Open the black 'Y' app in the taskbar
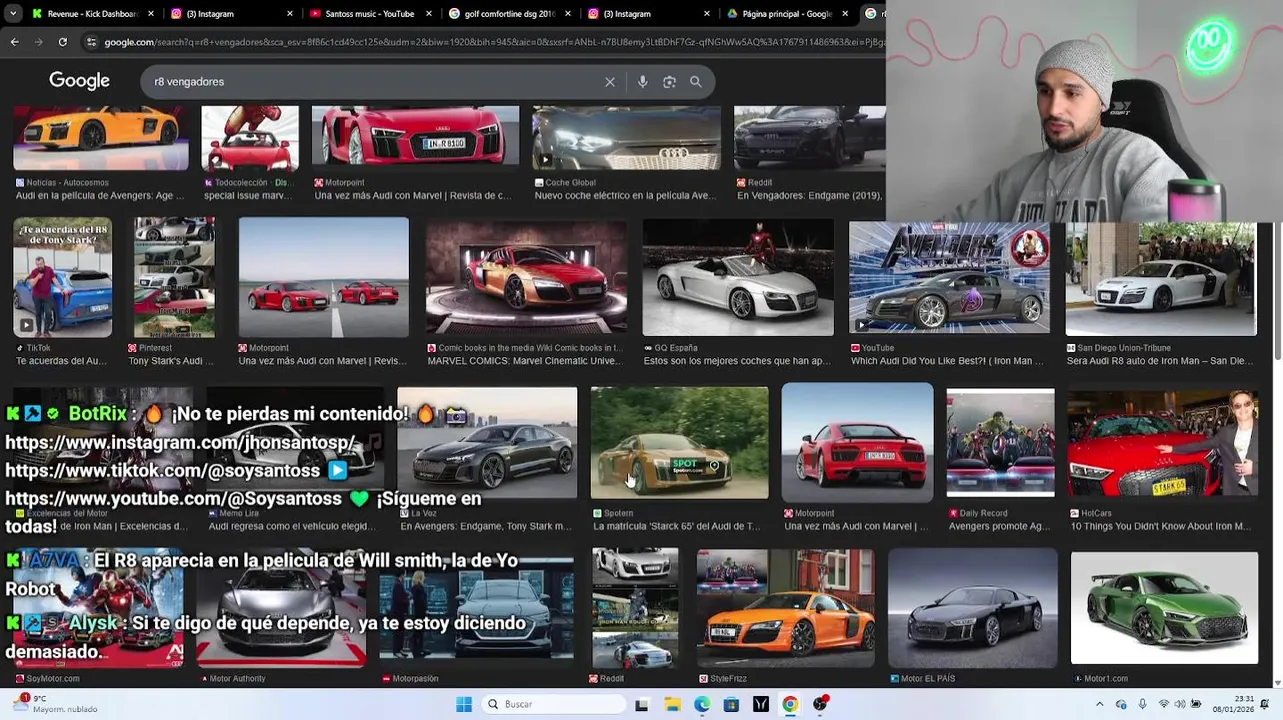 point(761,704)
